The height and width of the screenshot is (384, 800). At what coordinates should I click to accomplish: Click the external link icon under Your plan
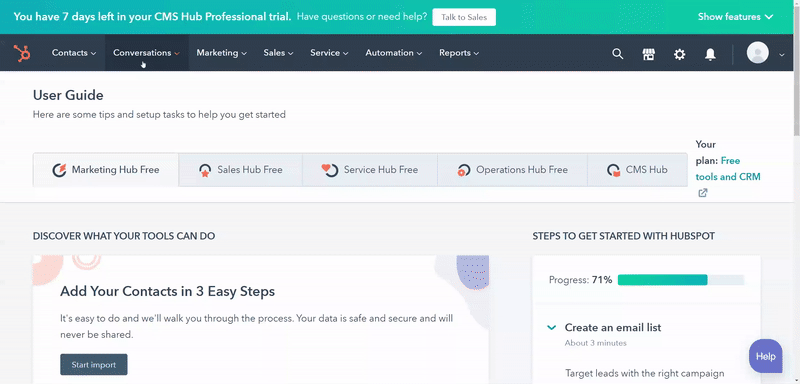click(x=703, y=193)
